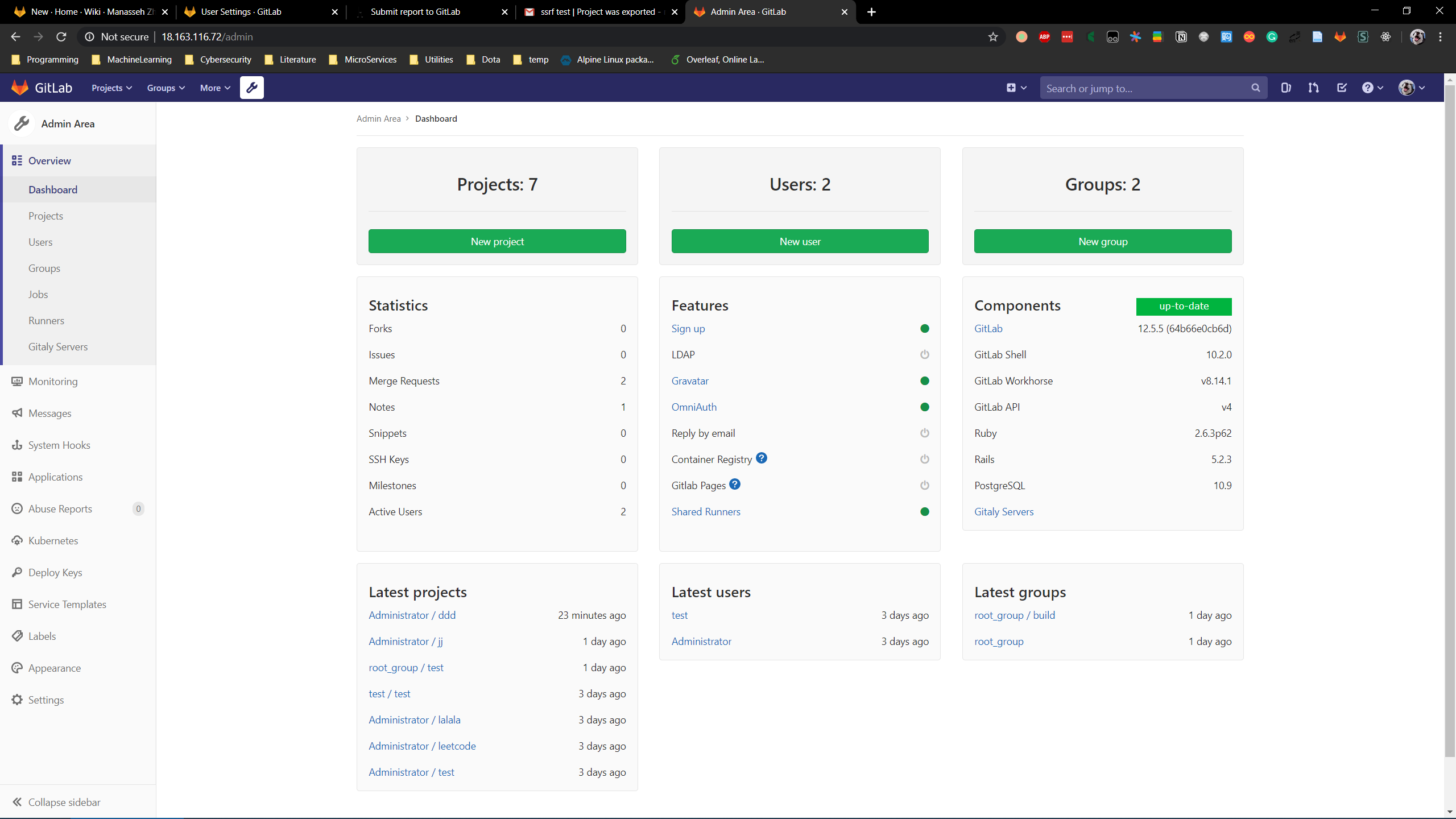Open the user avatar dropdown
This screenshot has height=819, width=1456.
(1412, 88)
